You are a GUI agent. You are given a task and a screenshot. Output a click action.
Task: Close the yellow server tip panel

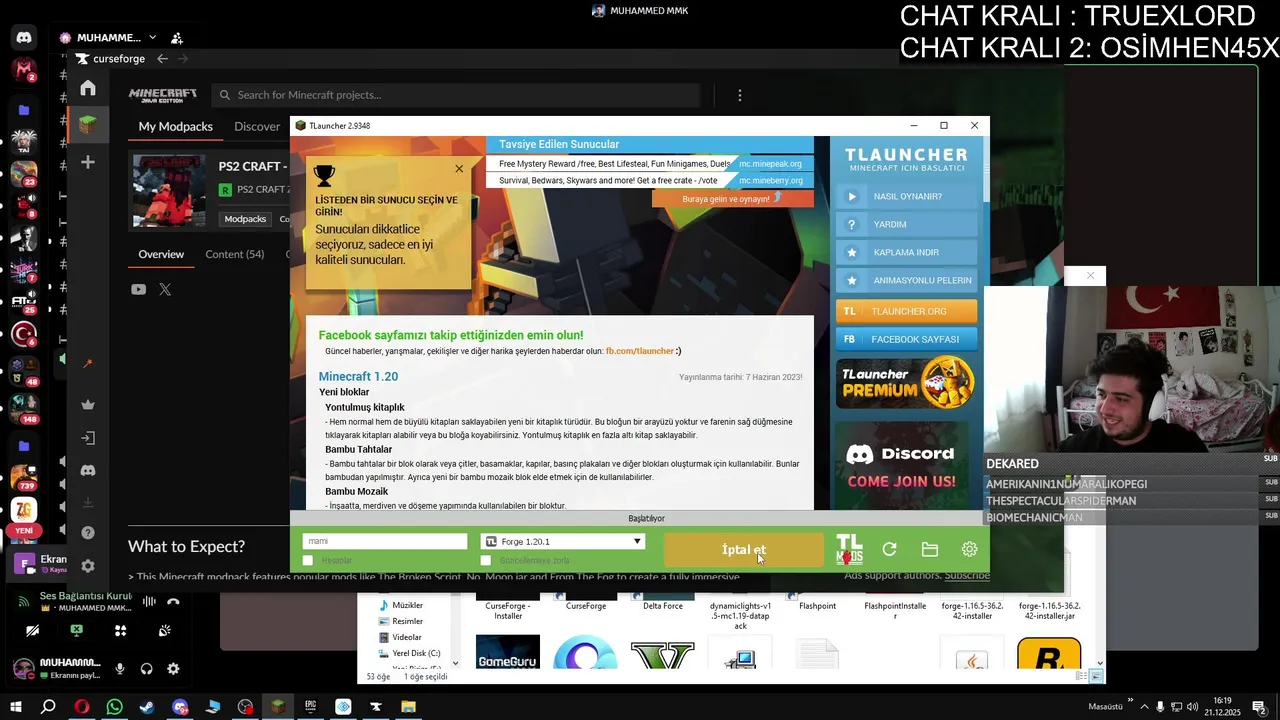coord(459,168)
